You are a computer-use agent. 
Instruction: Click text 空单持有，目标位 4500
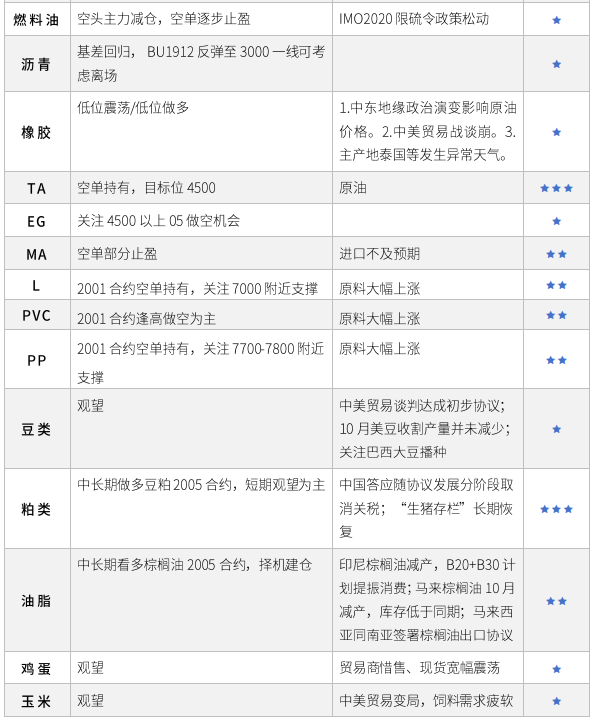[146, 188]
